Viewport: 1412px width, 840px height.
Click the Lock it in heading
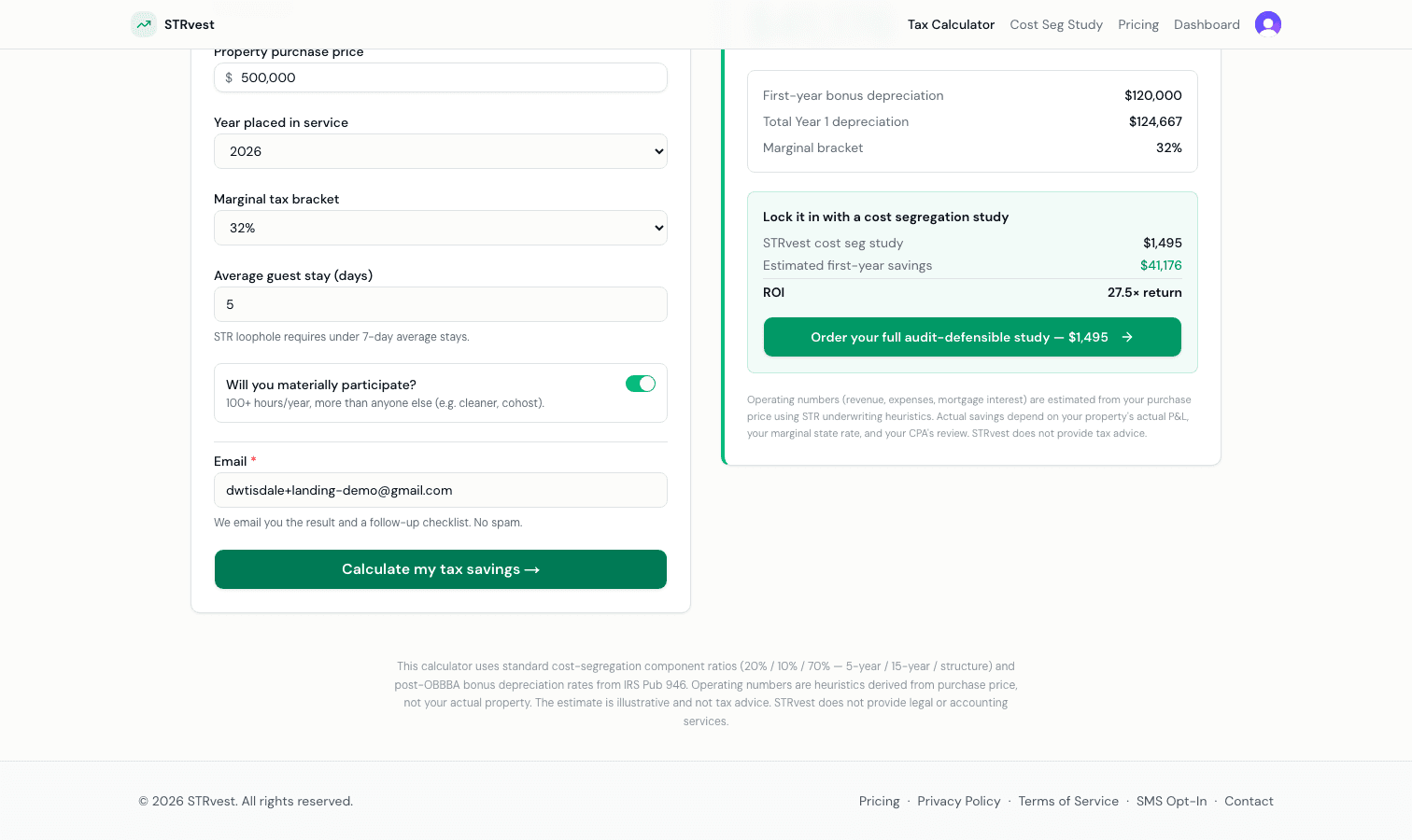point(885,217)
